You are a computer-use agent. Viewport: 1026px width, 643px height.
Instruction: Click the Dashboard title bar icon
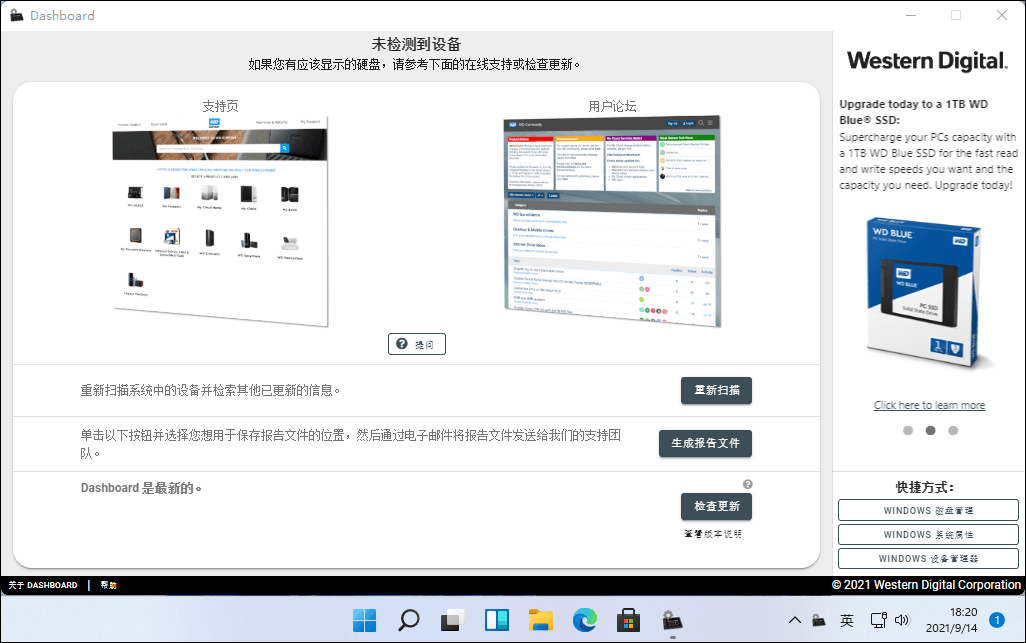[x=16, y=15]
